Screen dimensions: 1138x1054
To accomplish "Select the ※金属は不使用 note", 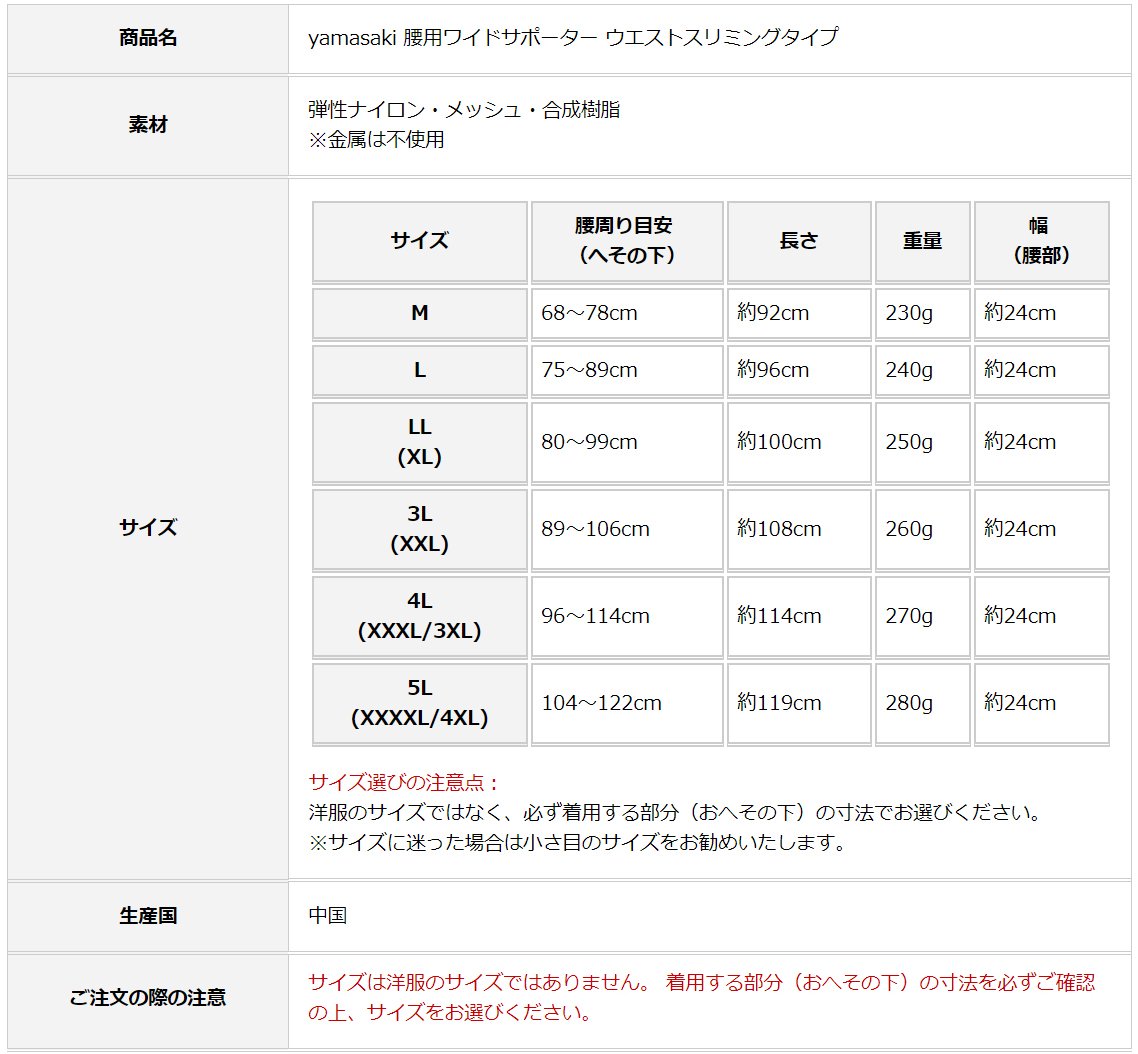I will point(377,140).
